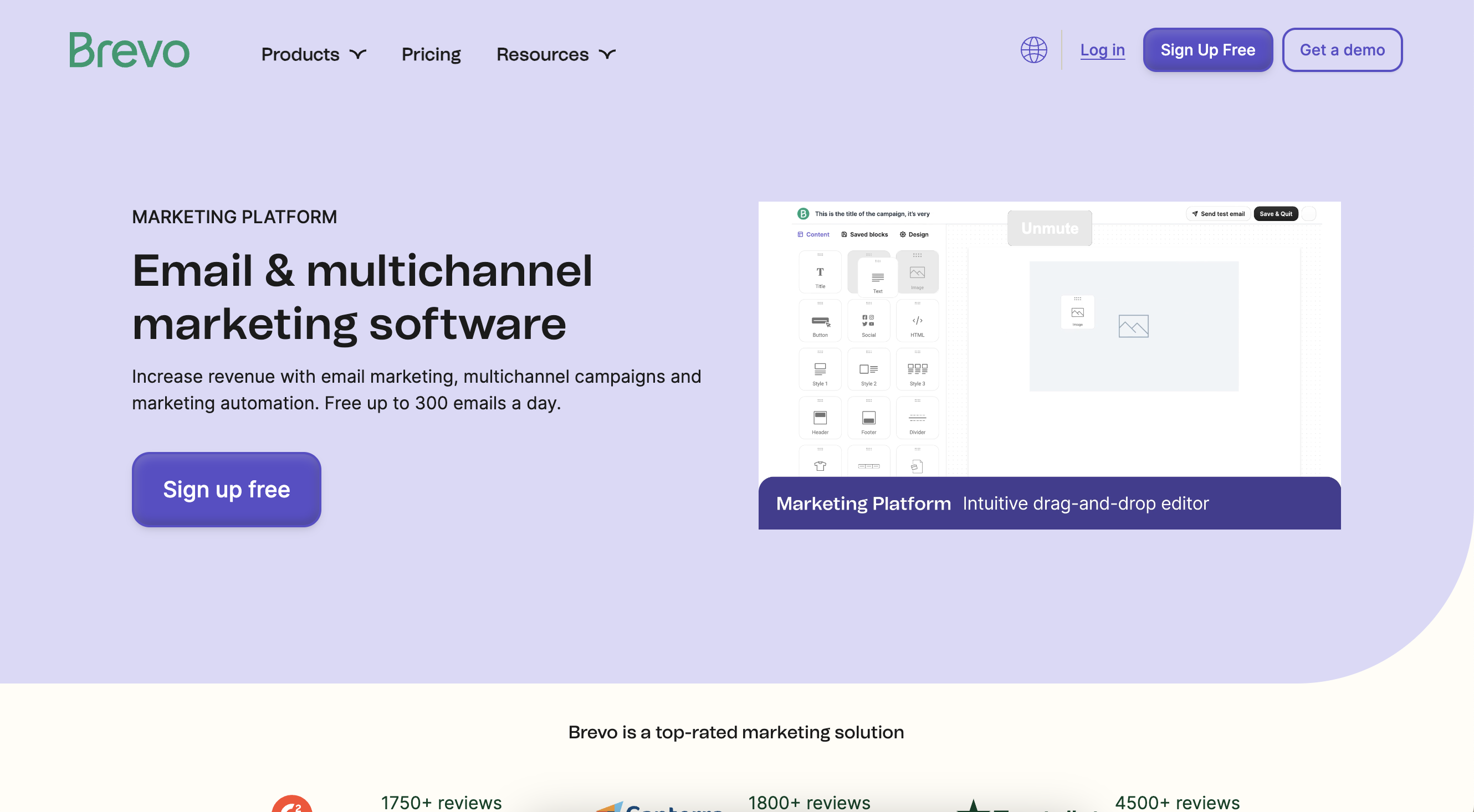Select the Button block icon in editor

(x=820, y=321)
